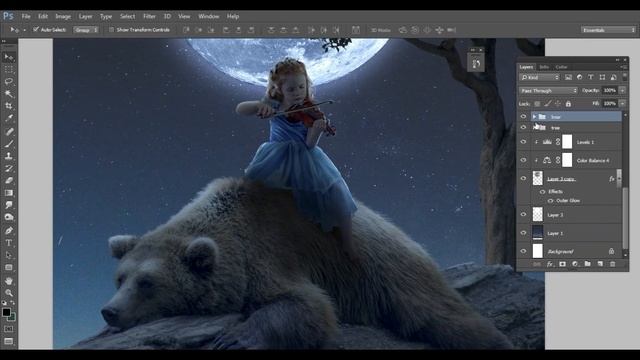Viewport: 640px width, 360px height.
Task: Toggle the Outer Glow effect visibility
Action: (x=550, y=200)
